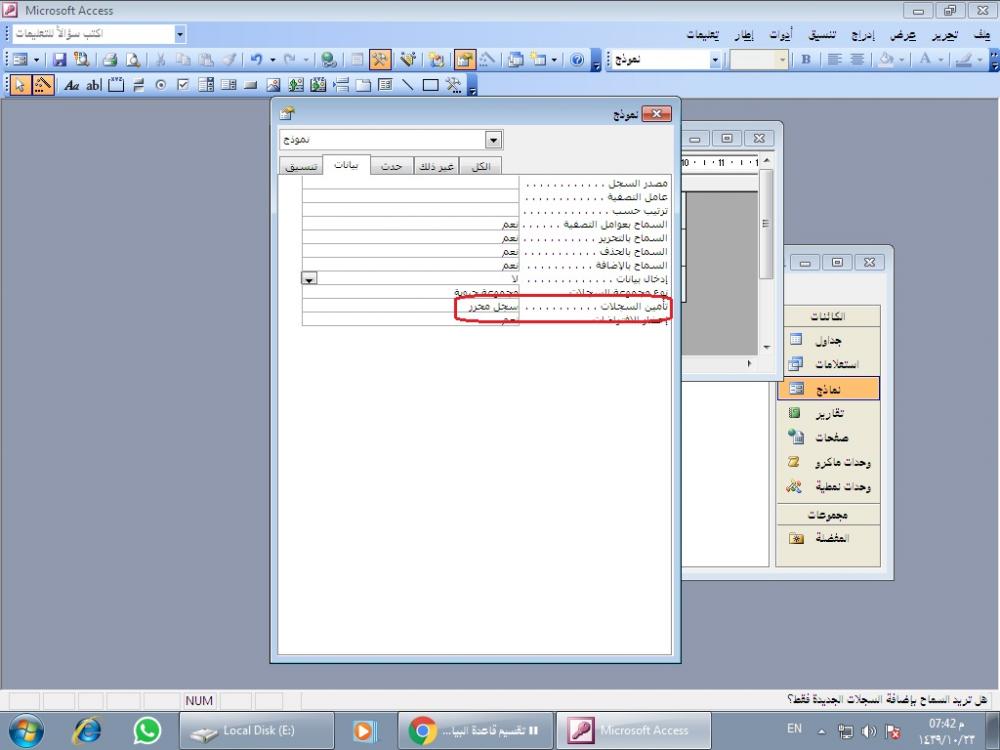Screen dimensions: 1000x750
Task: Expand the Undo history dropdown arrow
Action: [x=273, y=60]
